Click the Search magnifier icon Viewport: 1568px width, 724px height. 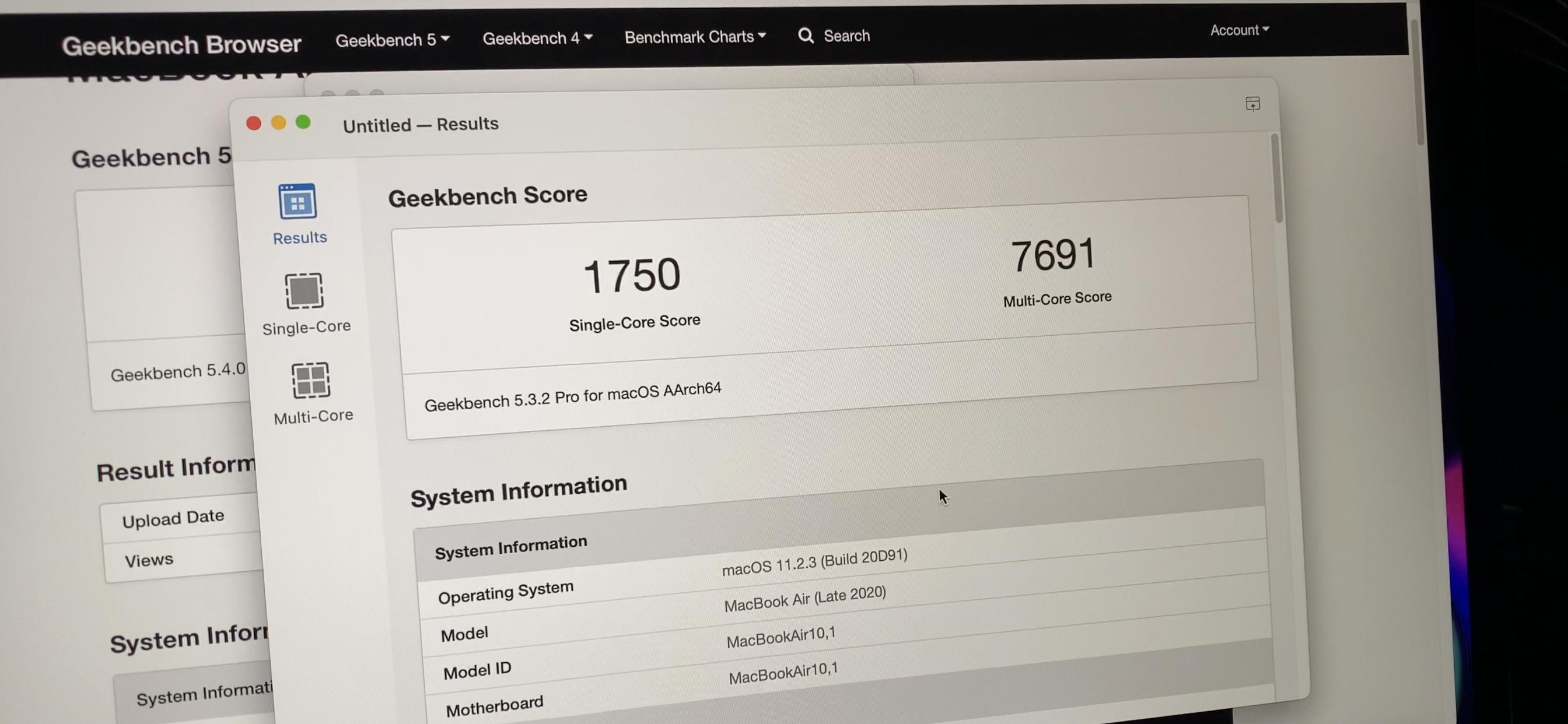coord(806,36)
